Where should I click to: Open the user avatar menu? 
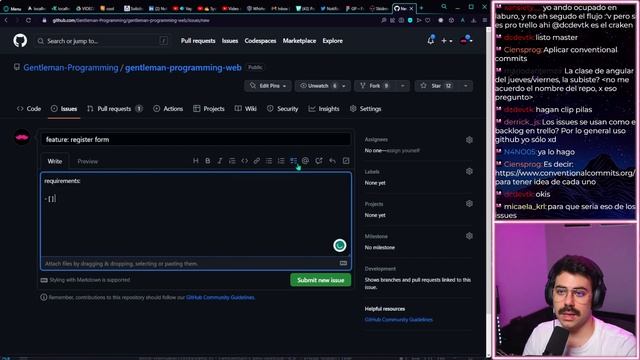[466, 40]
